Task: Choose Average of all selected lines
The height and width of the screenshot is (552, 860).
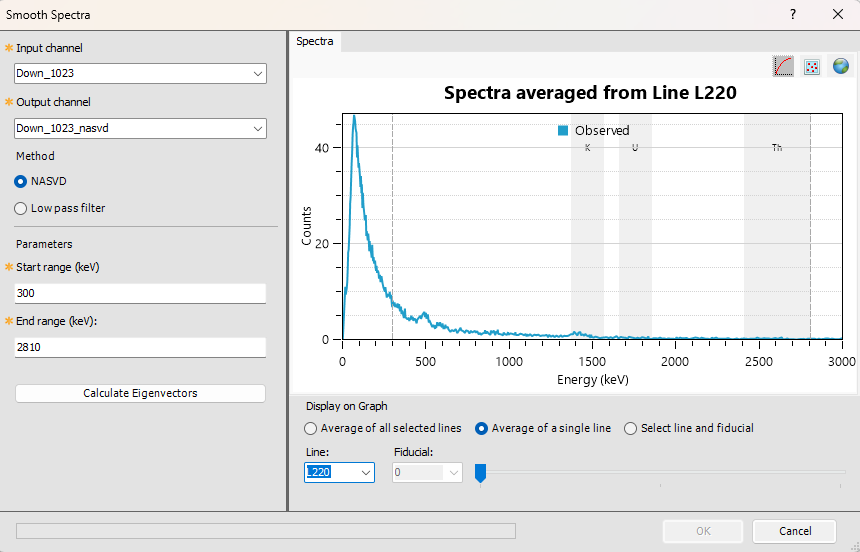Action: pos(311,428)
